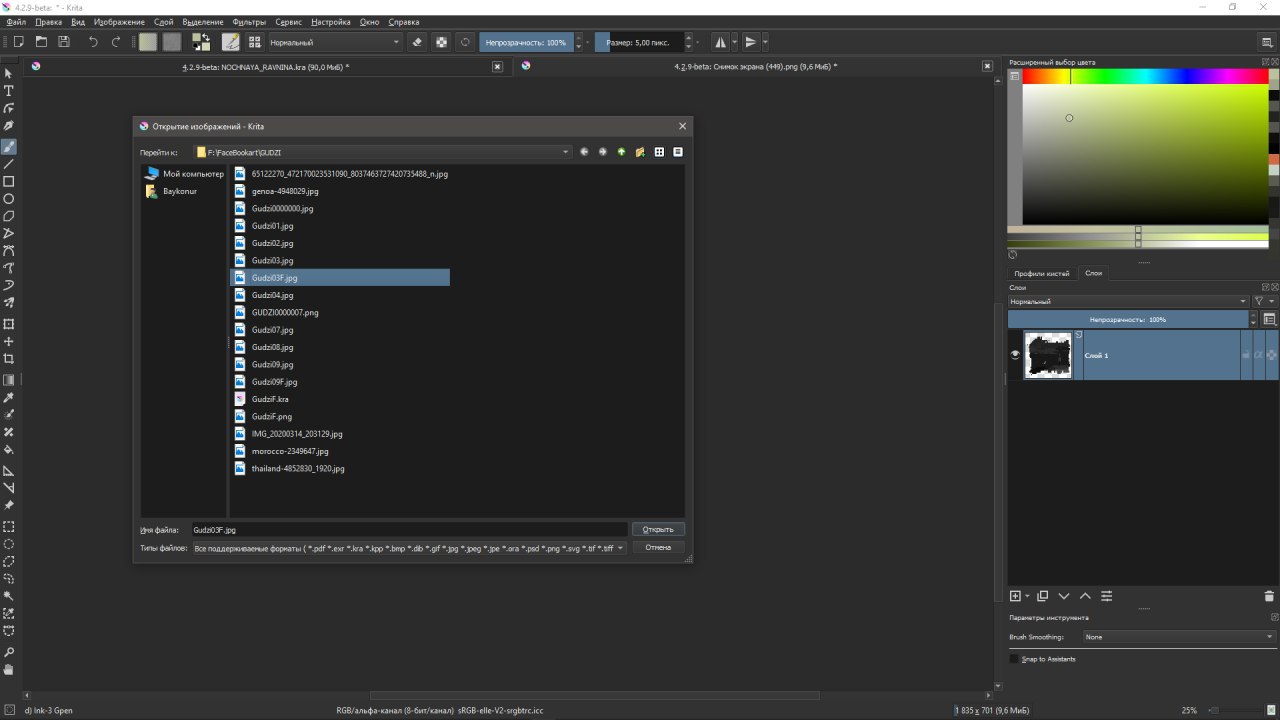
Task: Go forward in the file dialog
Action: 603,152
